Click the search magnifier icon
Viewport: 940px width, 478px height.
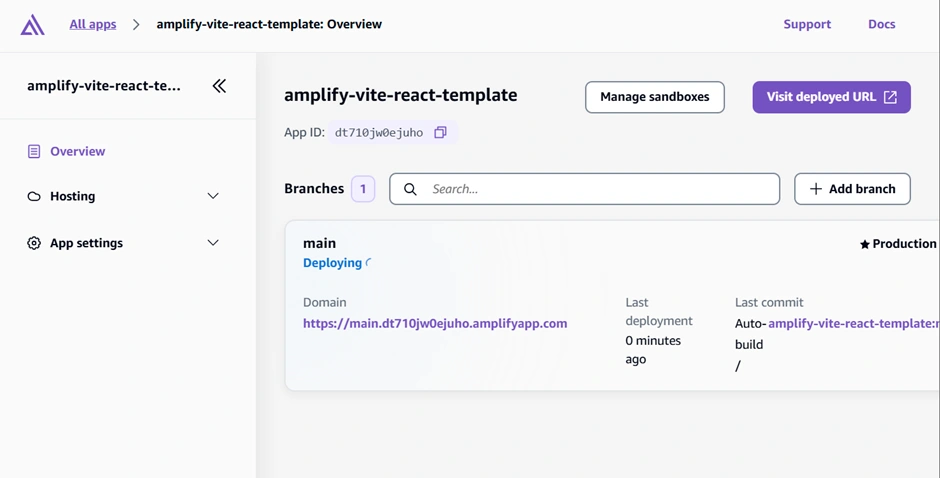[410, 189]
